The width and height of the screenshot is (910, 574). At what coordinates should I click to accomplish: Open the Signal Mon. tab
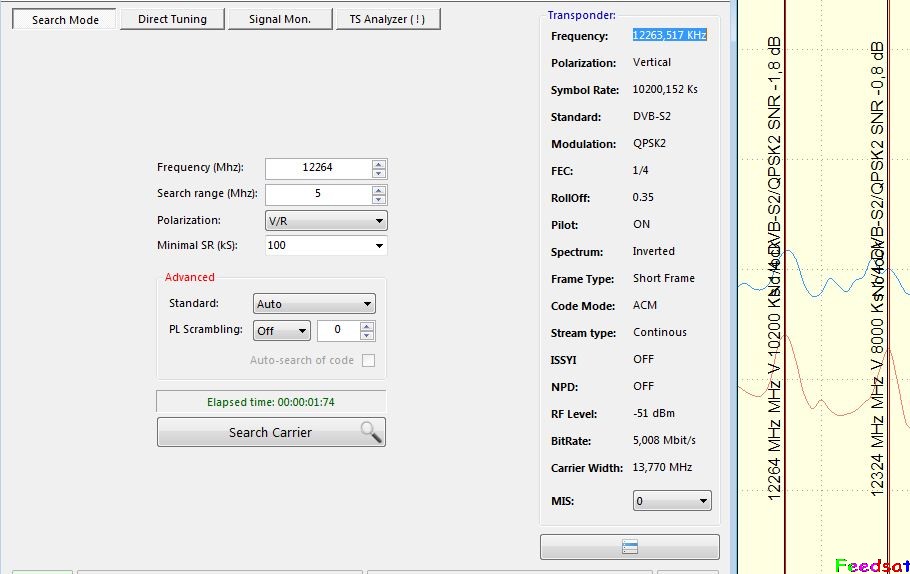pos(280,19)
